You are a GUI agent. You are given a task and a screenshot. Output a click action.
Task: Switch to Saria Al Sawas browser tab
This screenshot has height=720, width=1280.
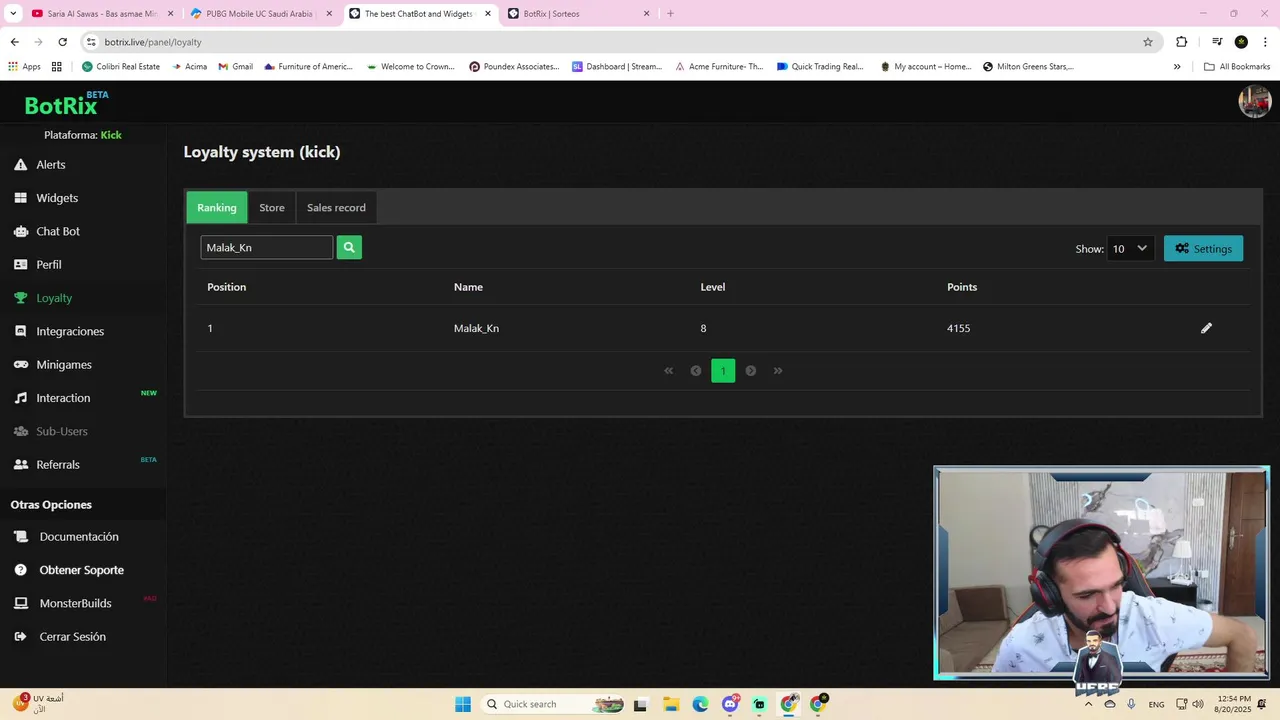point(102,14)
